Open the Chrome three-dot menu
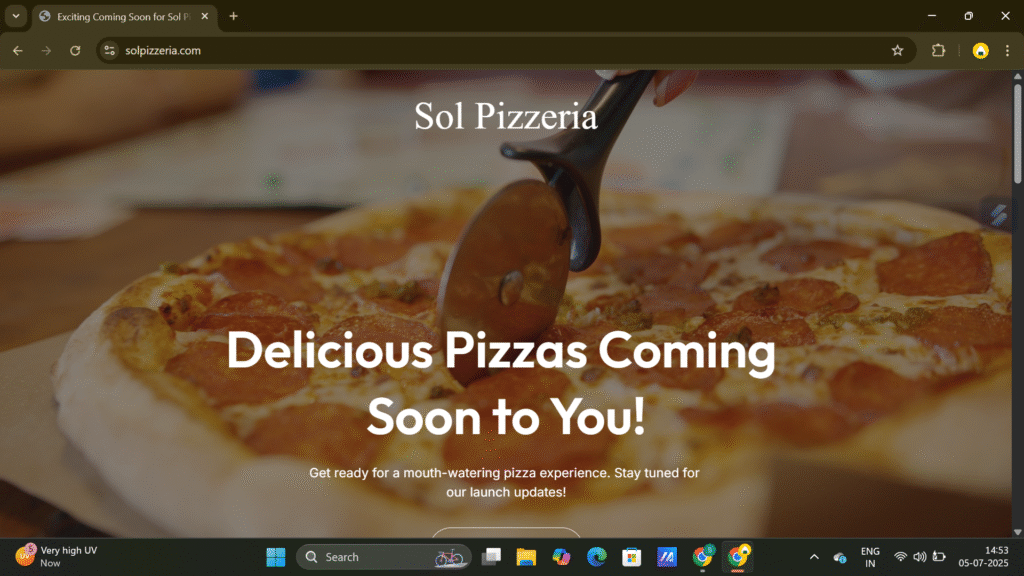Viewport: 1024px width, 576px height. click(x=1007, y=51)
